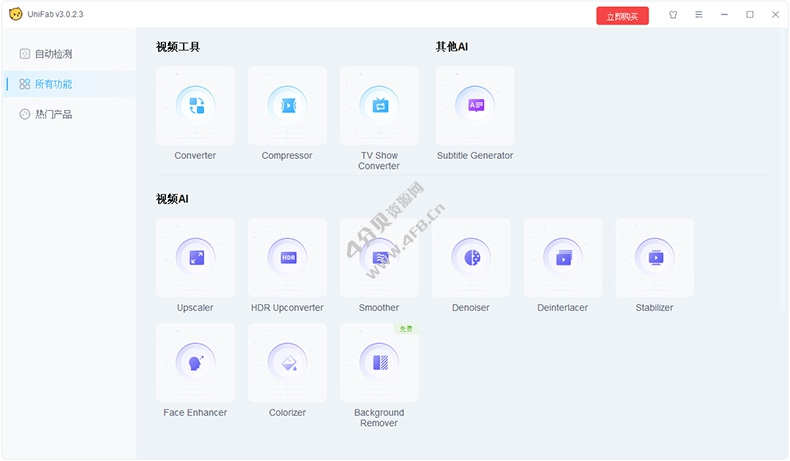Click the UniFab logo in title bar
The height and width of the screenshot is (461, 790).
[15, 15]
